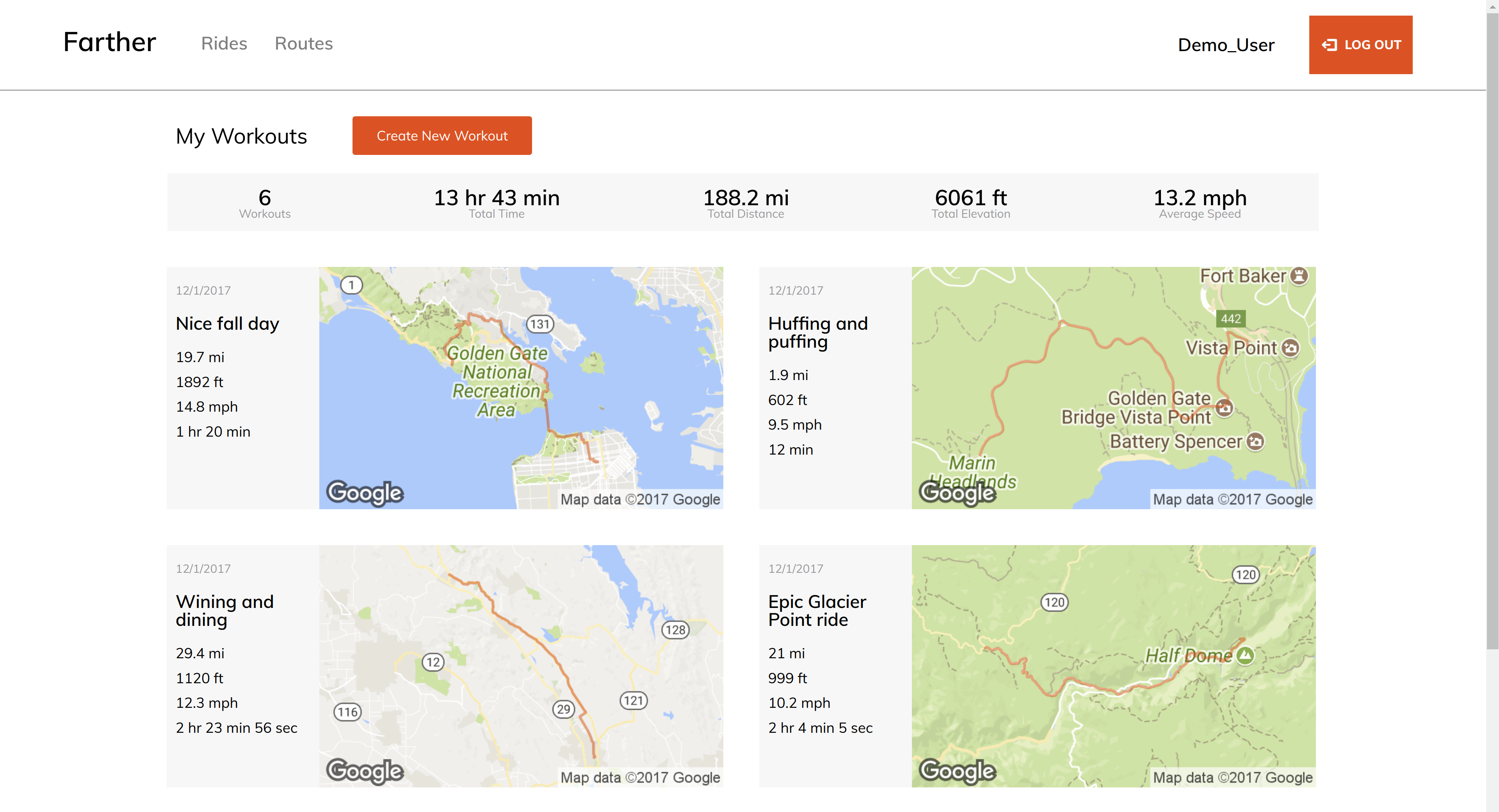This screenshot has height=812, width=1499.
Task: Open the Routes navigation tab
Action: (x=303, y=44)
